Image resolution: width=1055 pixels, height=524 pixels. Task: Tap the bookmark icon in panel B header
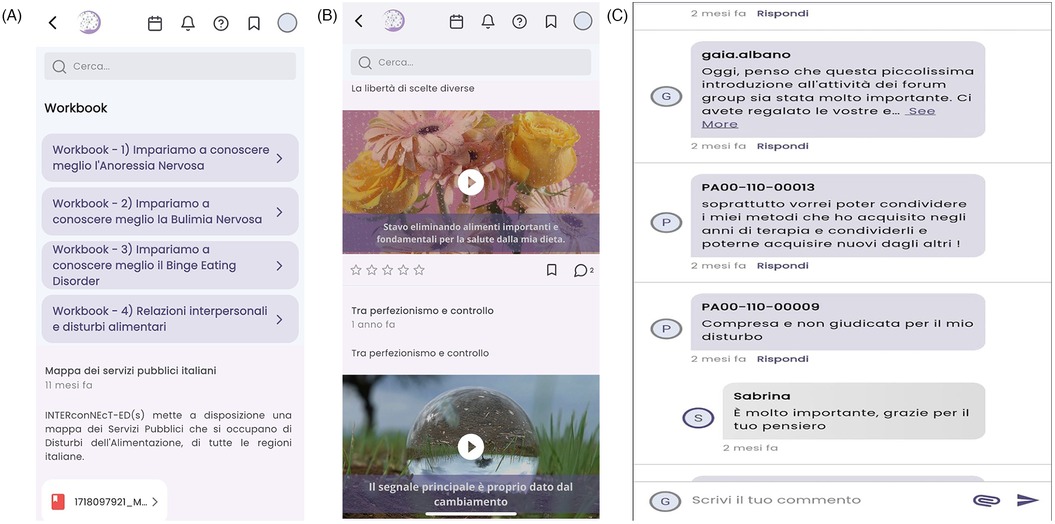pyautogui.click(x=549, y=22)
